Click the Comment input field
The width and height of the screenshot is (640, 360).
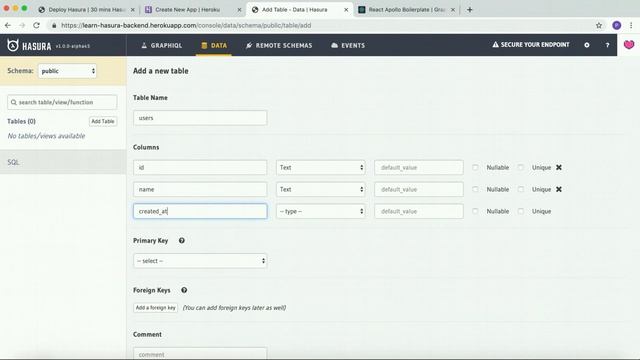pyautogui.click(x=200, y=353)
